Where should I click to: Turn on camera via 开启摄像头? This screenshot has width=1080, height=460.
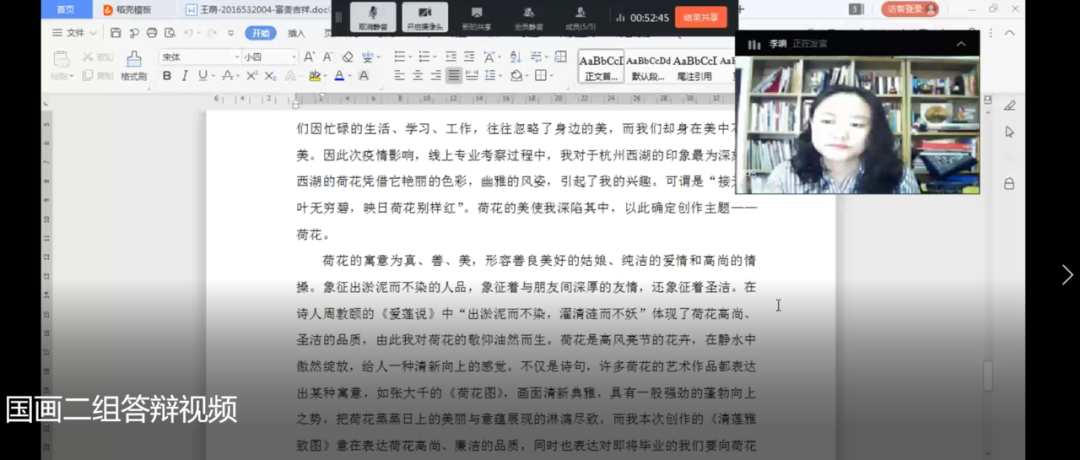(425, 15)
